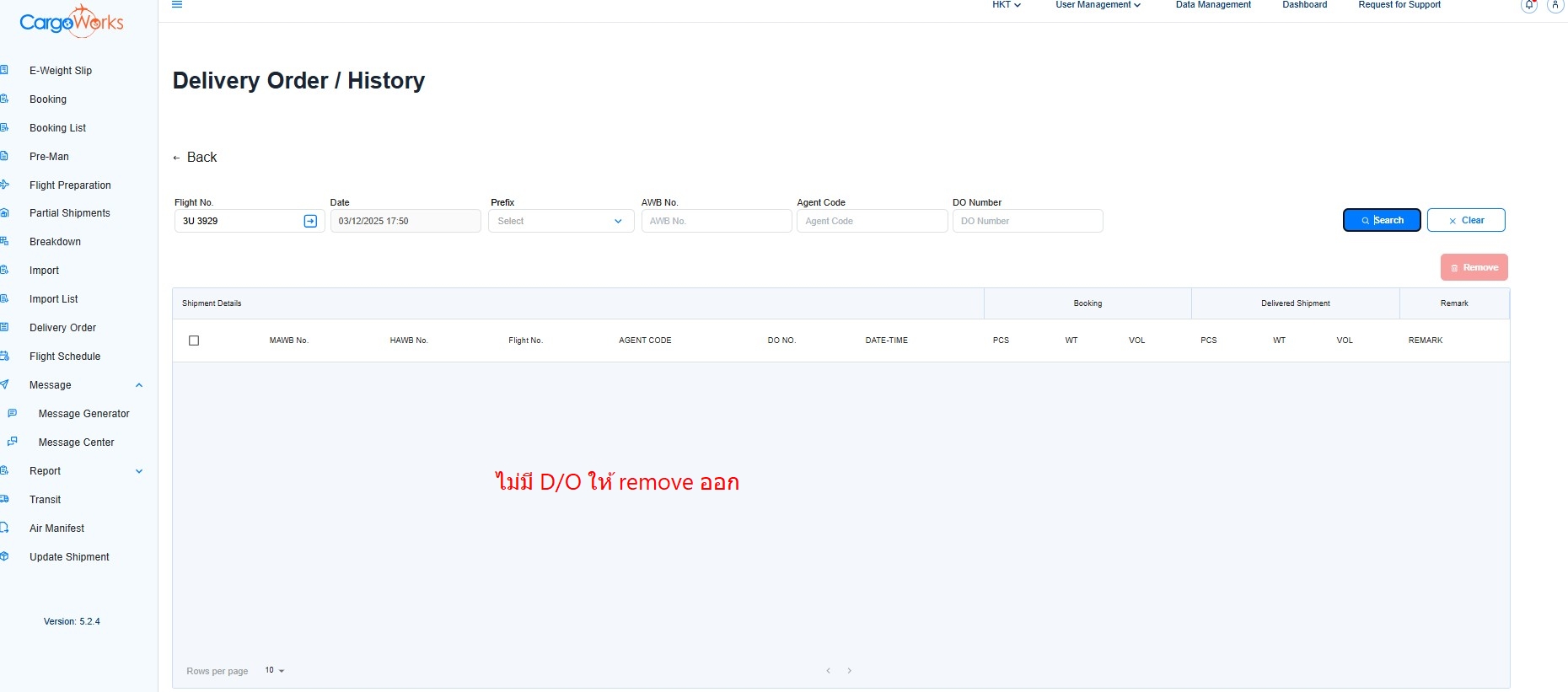
Task: Open the rows per page dropdown
Action: pos(275,671)
